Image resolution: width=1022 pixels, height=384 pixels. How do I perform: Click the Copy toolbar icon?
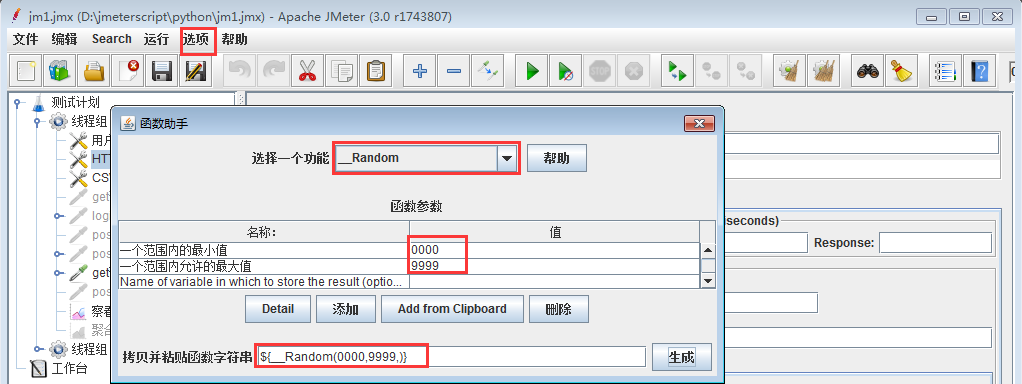[341, 70]
